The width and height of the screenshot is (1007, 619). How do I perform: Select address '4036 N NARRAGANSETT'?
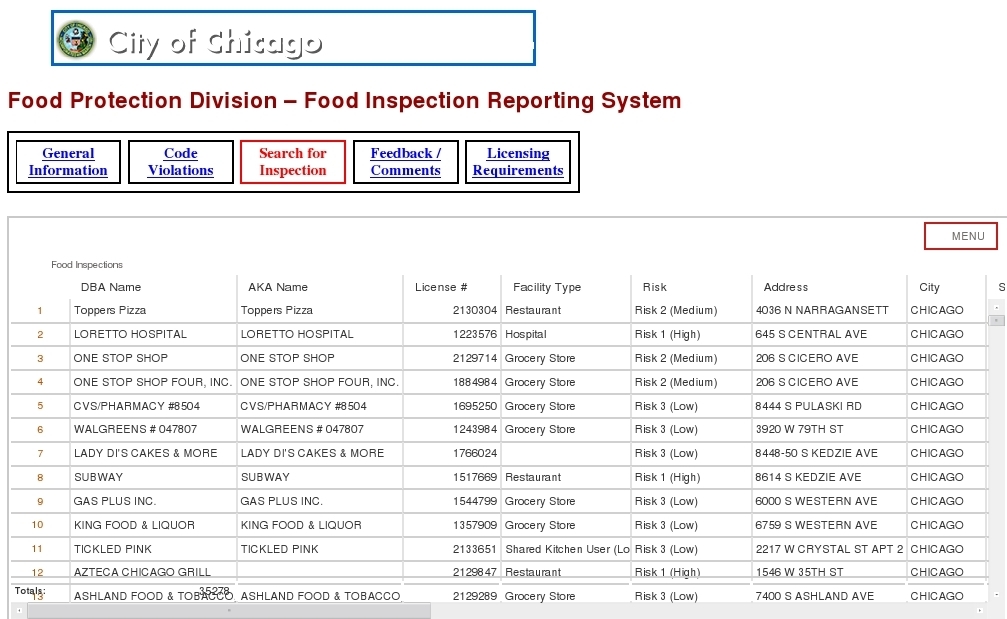822,310
